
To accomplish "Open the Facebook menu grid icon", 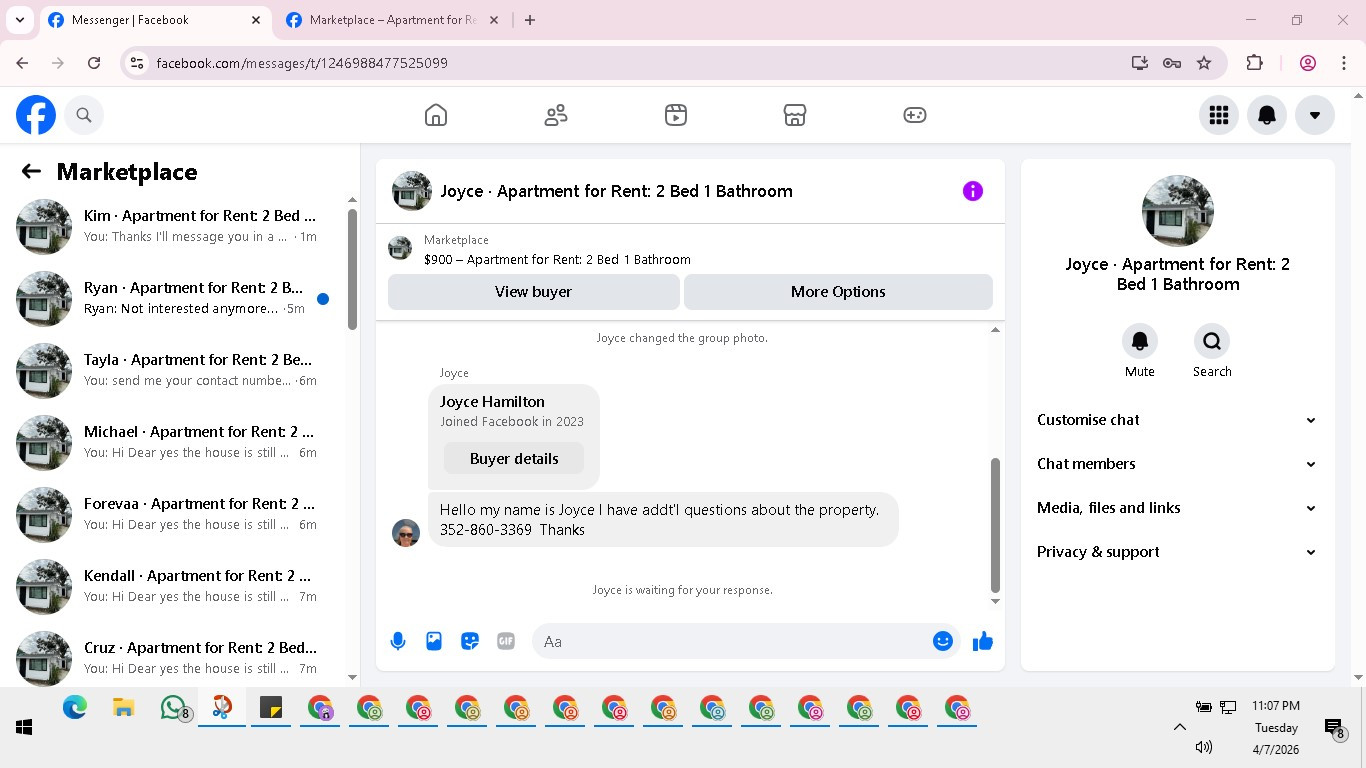I will click(x=1219, y=115).
